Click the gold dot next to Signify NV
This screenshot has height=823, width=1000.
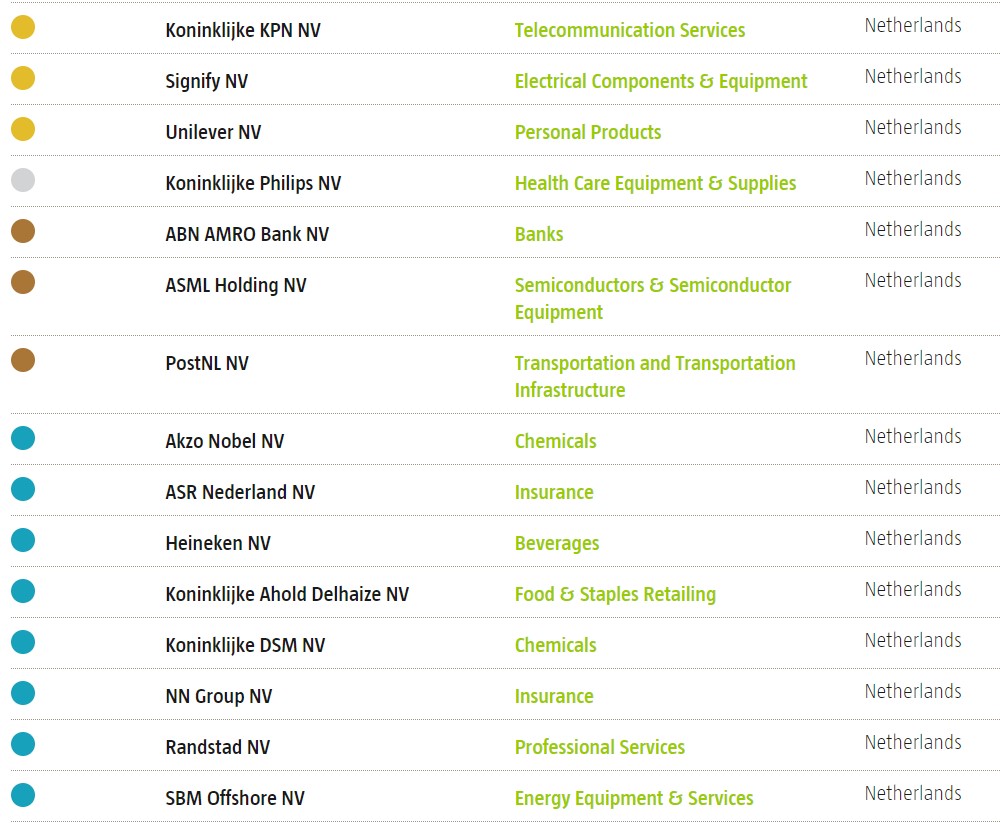coord(23,78)
